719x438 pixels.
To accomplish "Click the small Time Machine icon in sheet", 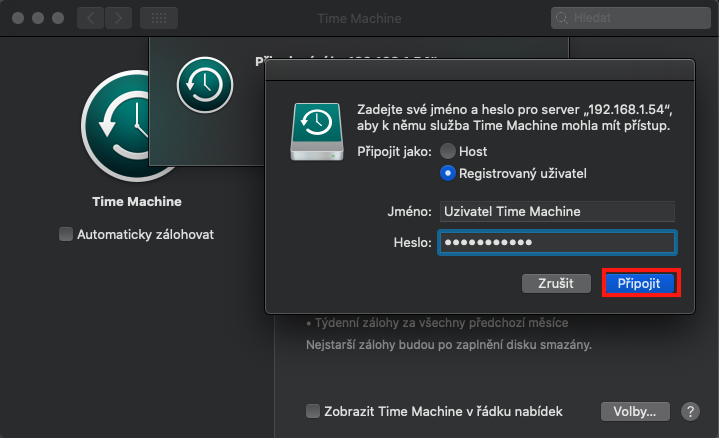I will click(204, 86).
